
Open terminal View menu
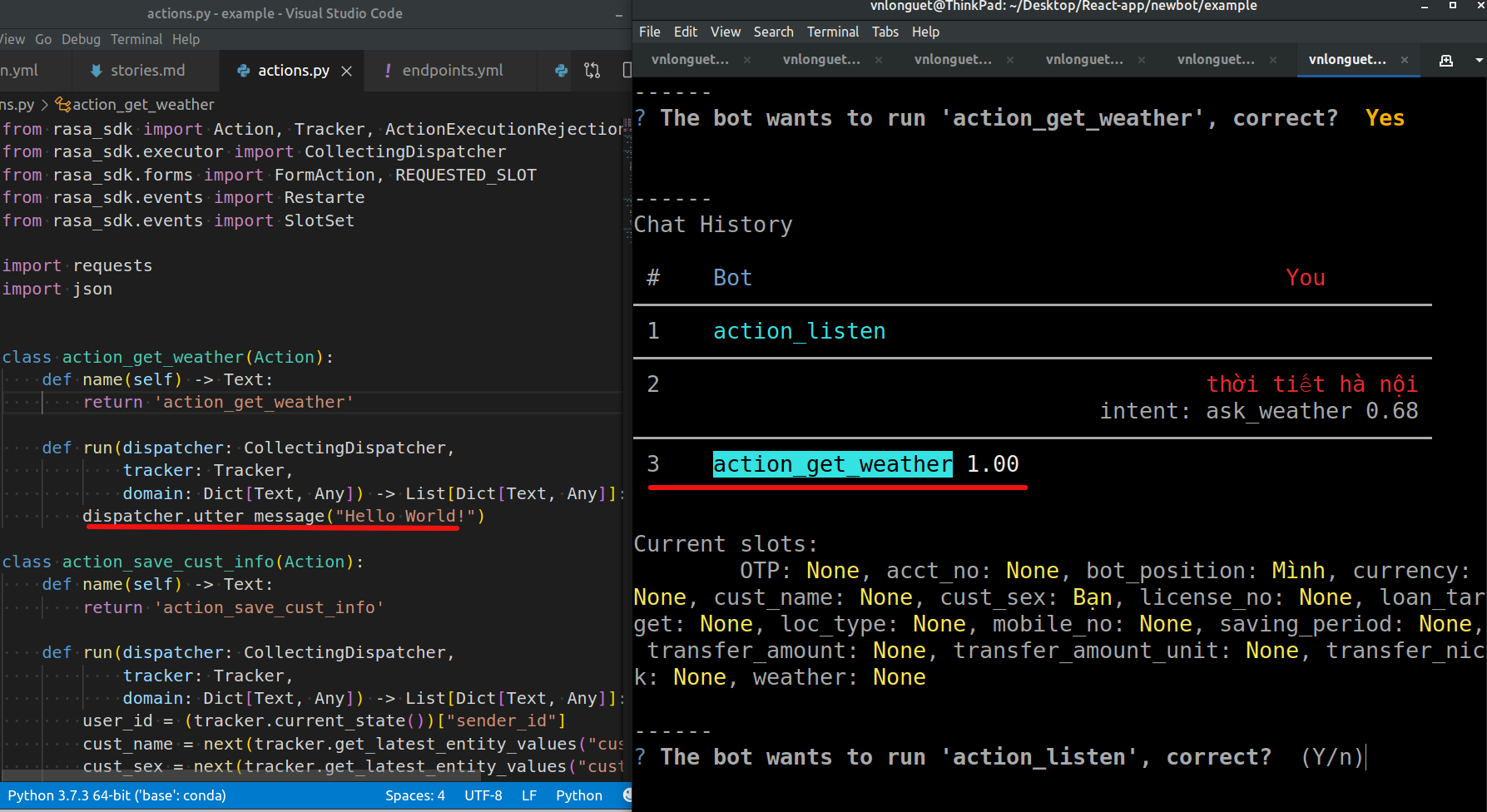coord(726,32)
